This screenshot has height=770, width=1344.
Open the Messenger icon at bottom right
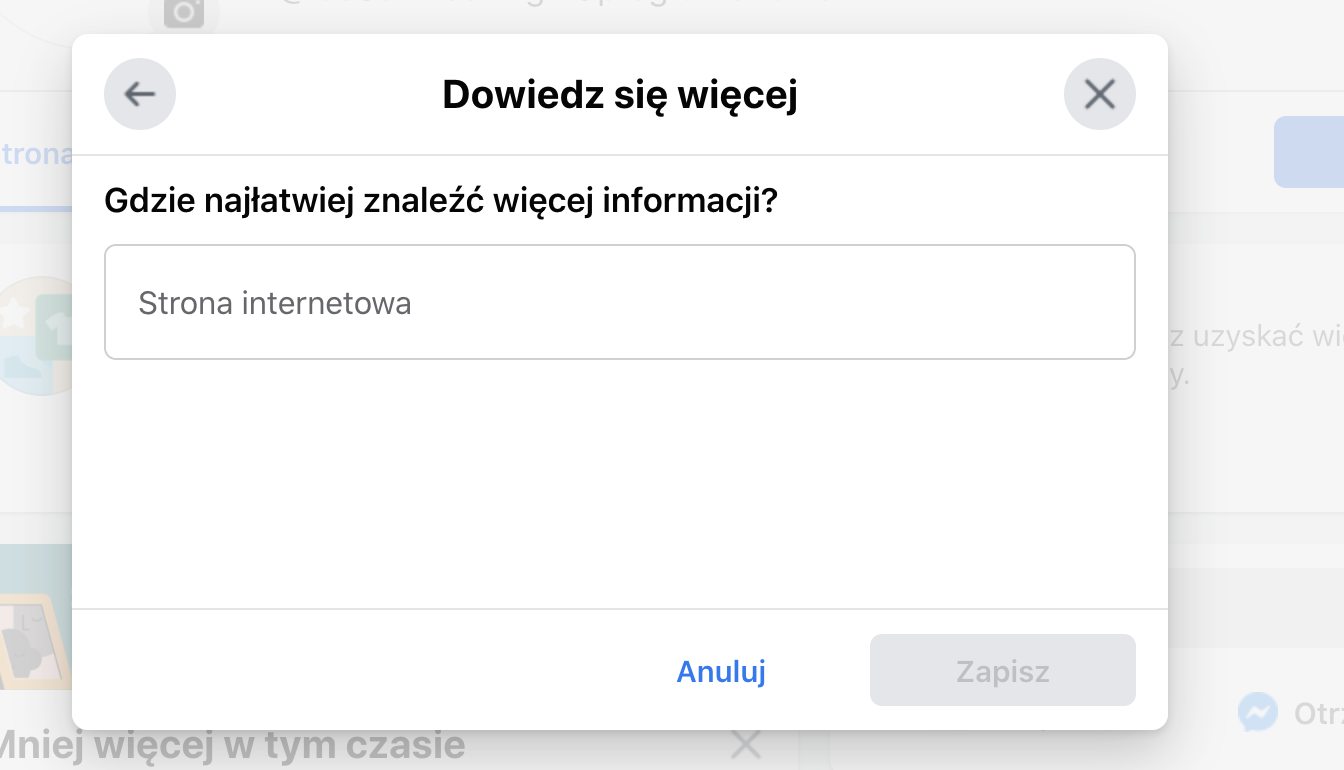coord(1257,712)
